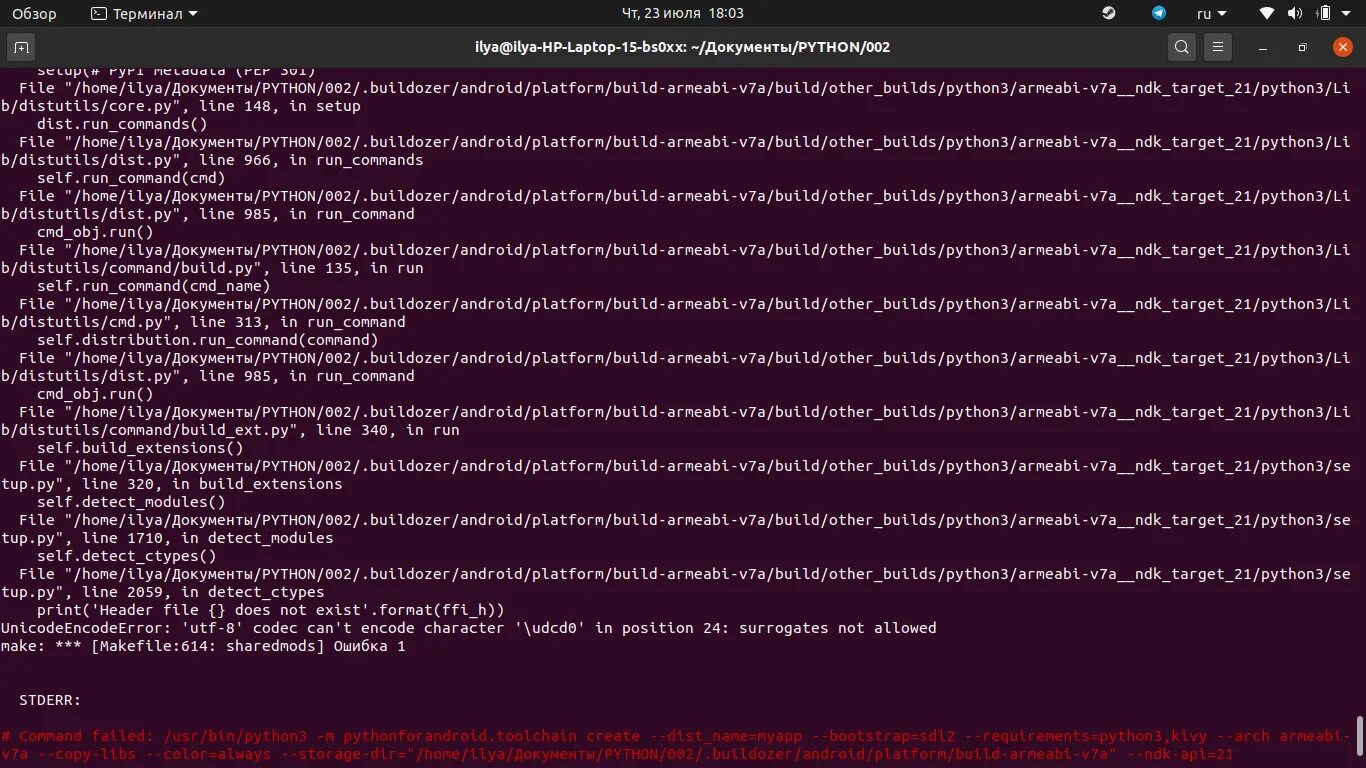Image resolution: width=1366 pixels, height=768 pixels.
Task: Click the 'setup(# PyPI Metadata (PEP 301)' line
Action: click(x=176, y=71)
